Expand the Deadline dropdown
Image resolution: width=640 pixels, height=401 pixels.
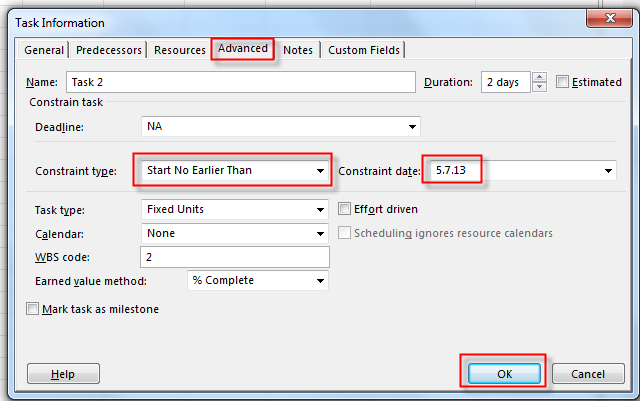[411, 128]
